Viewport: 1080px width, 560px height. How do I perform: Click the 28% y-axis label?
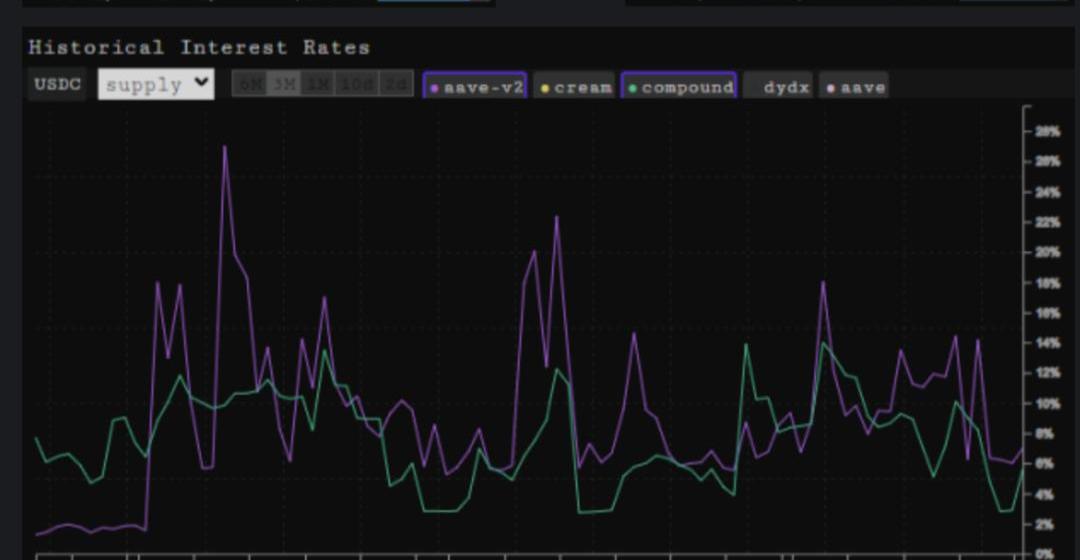click(x=1047, y=131)
